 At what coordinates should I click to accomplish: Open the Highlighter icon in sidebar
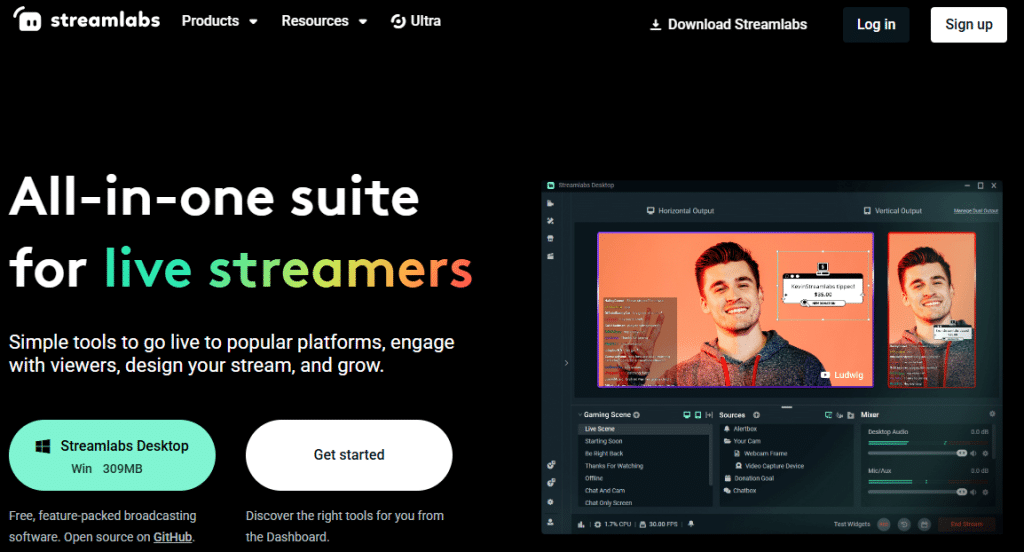pyautogui.click(x=551, y=256)
